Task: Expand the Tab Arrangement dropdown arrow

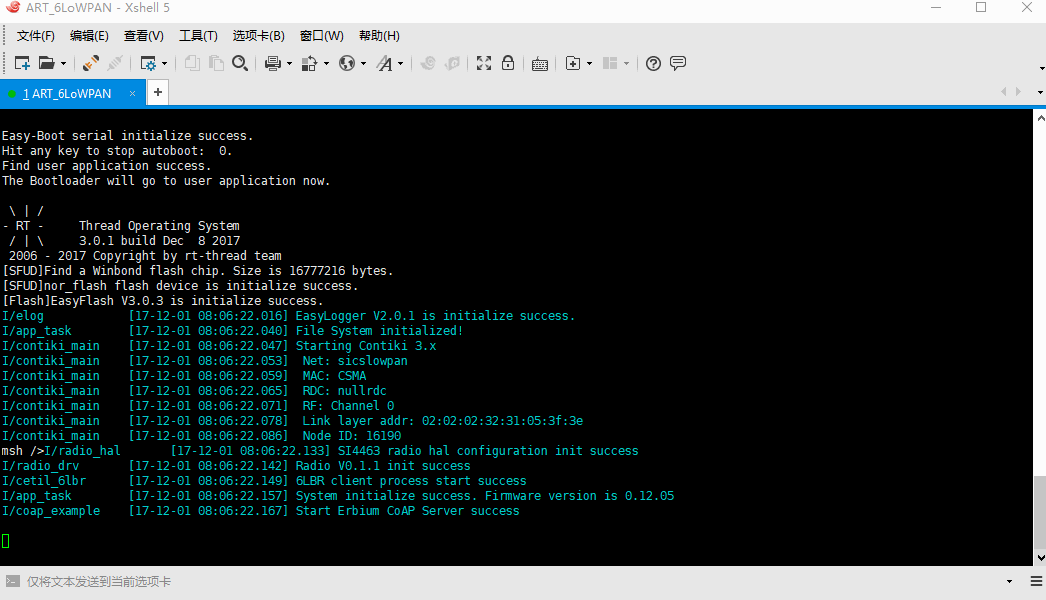Action: click(x=626, y=63)
